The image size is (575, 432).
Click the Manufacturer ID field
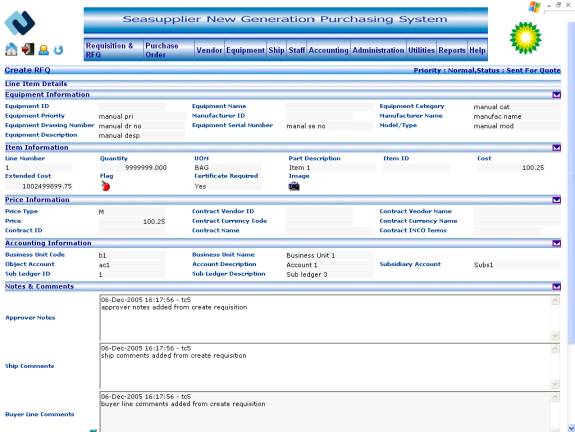319,116
